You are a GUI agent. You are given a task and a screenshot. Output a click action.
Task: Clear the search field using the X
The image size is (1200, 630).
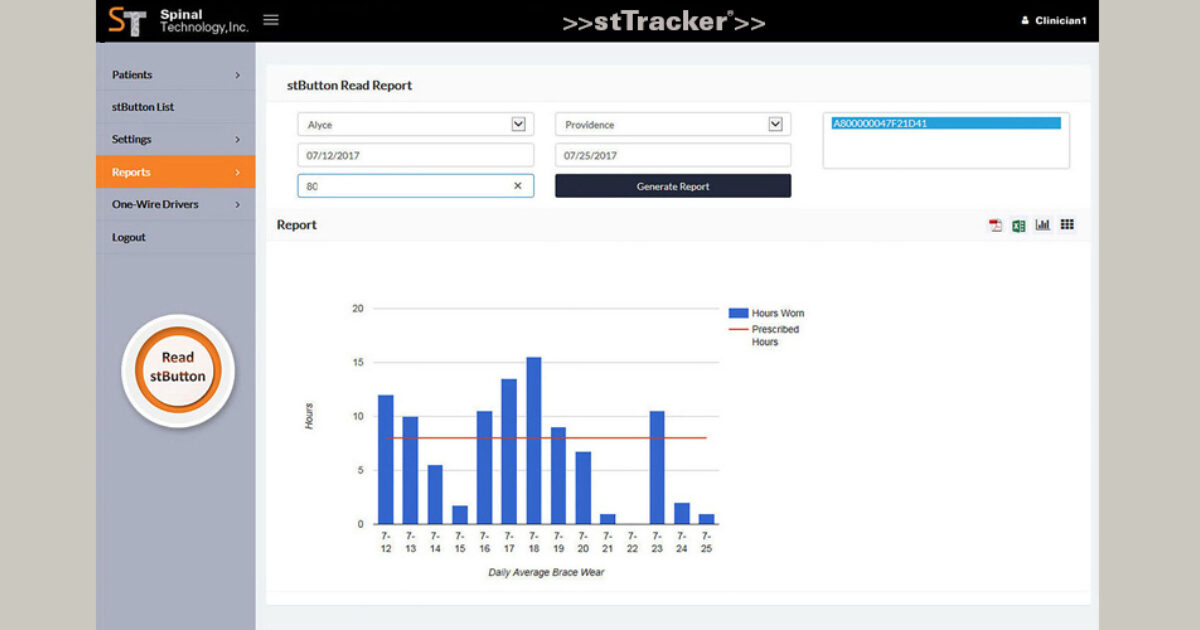click(519, 186)
